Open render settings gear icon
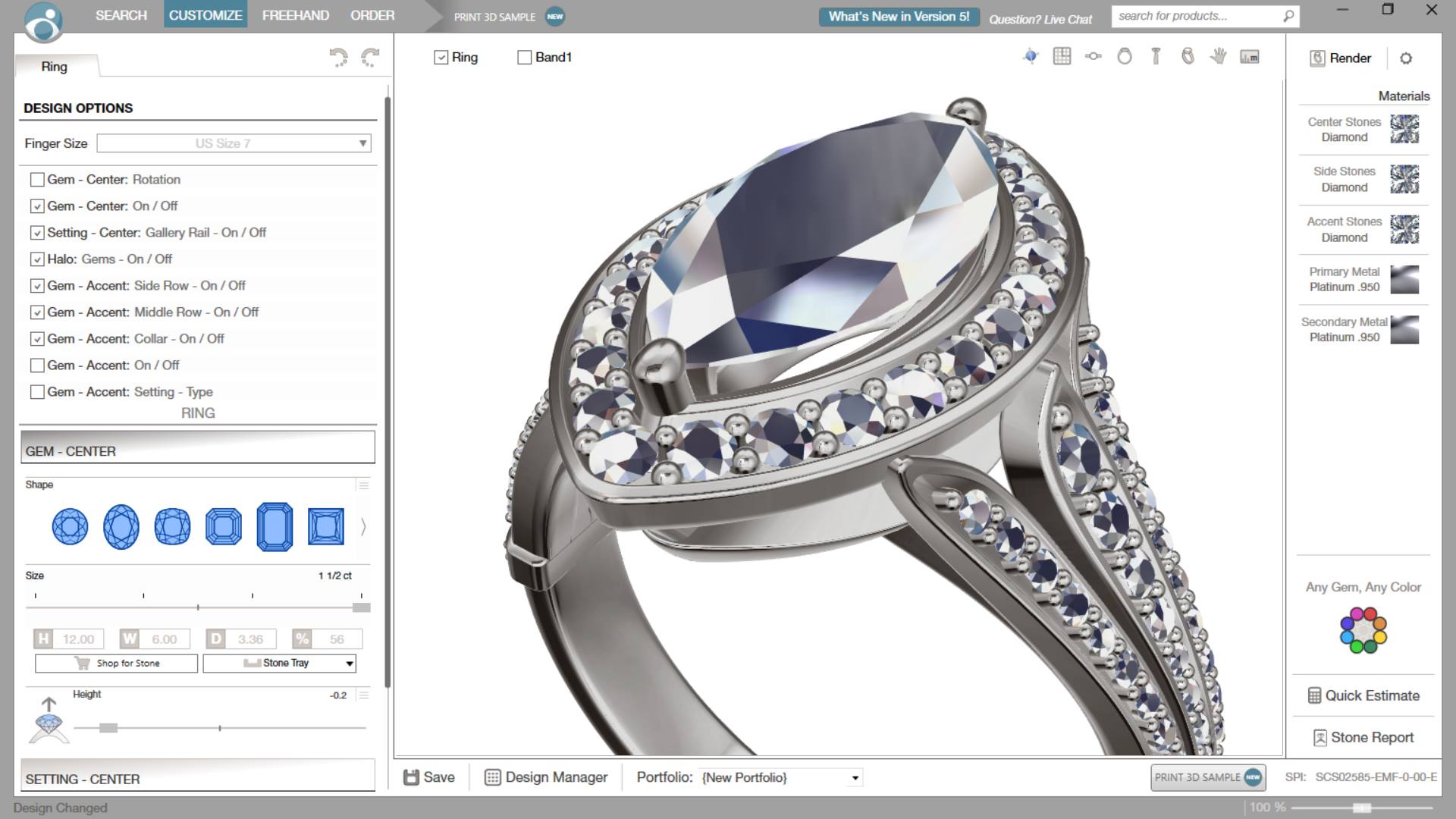This screenshot has height=819, width=1456. point(1406,58)
